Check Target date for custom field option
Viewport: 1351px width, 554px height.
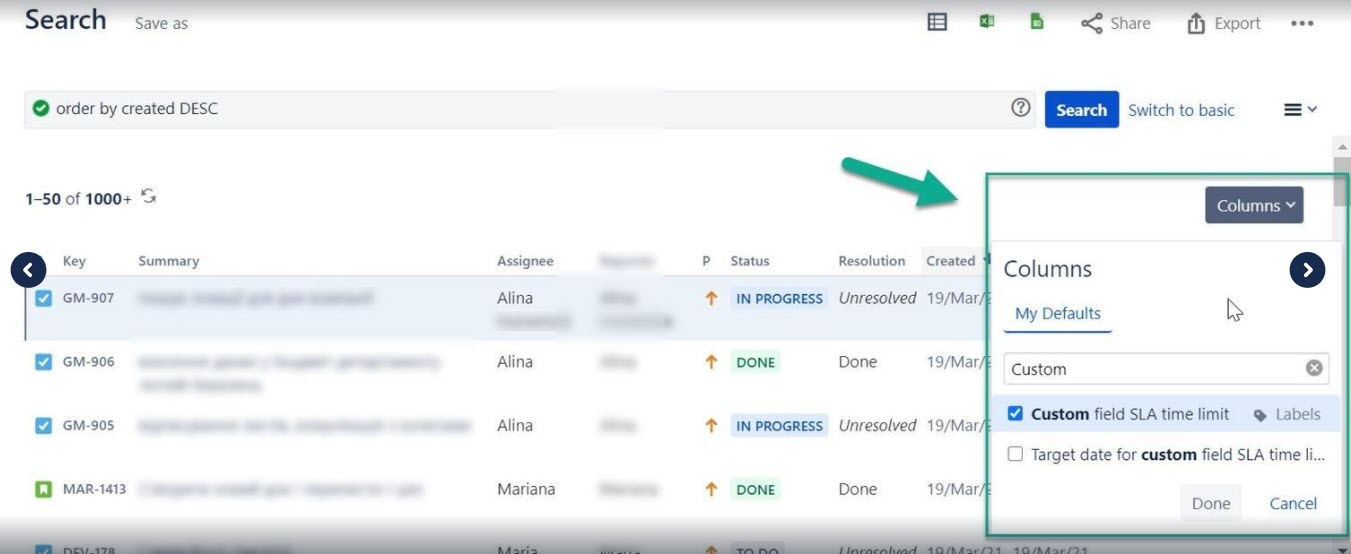click(1015, 454)
